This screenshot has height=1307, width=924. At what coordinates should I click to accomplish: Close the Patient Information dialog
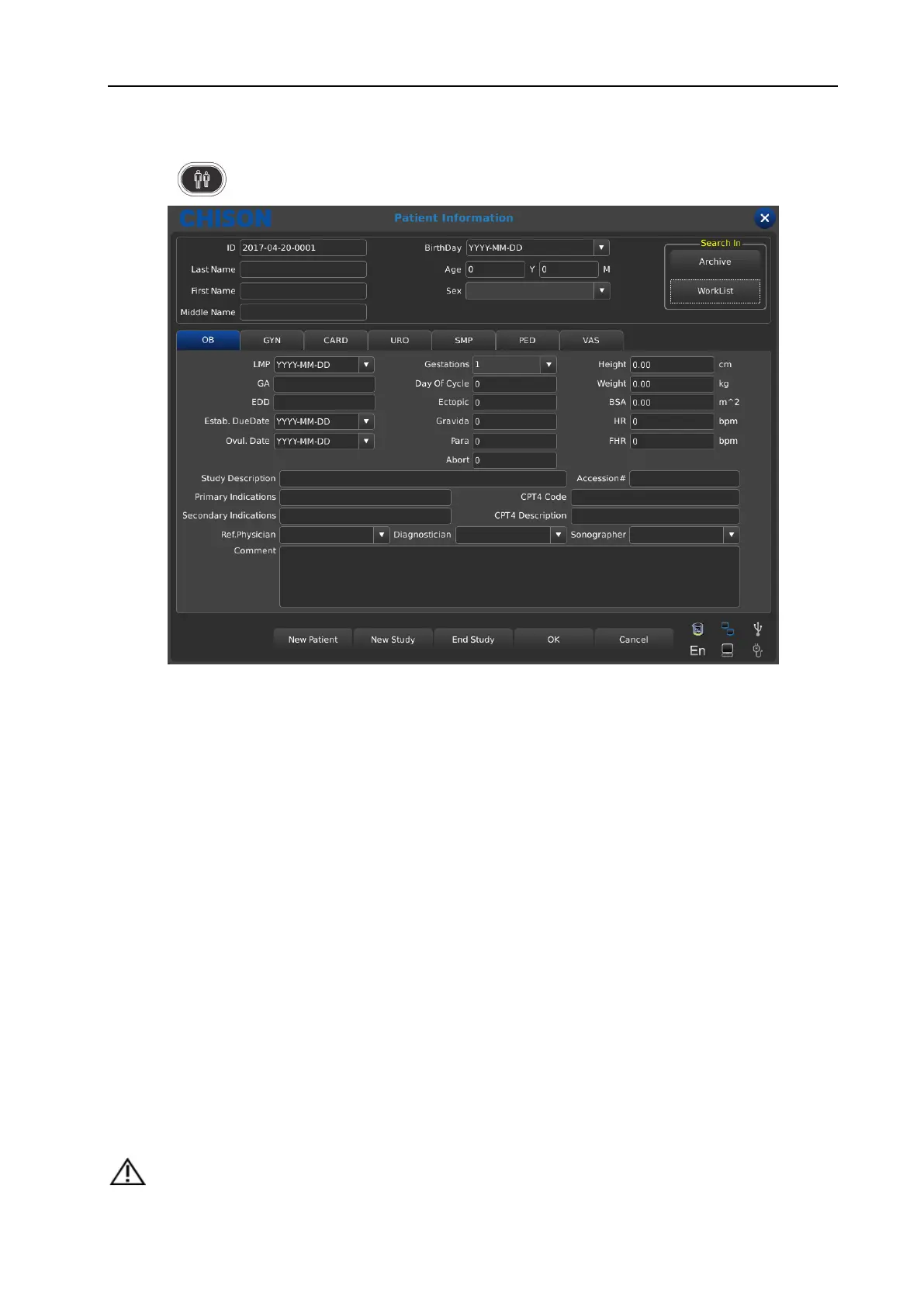point(764,218)
